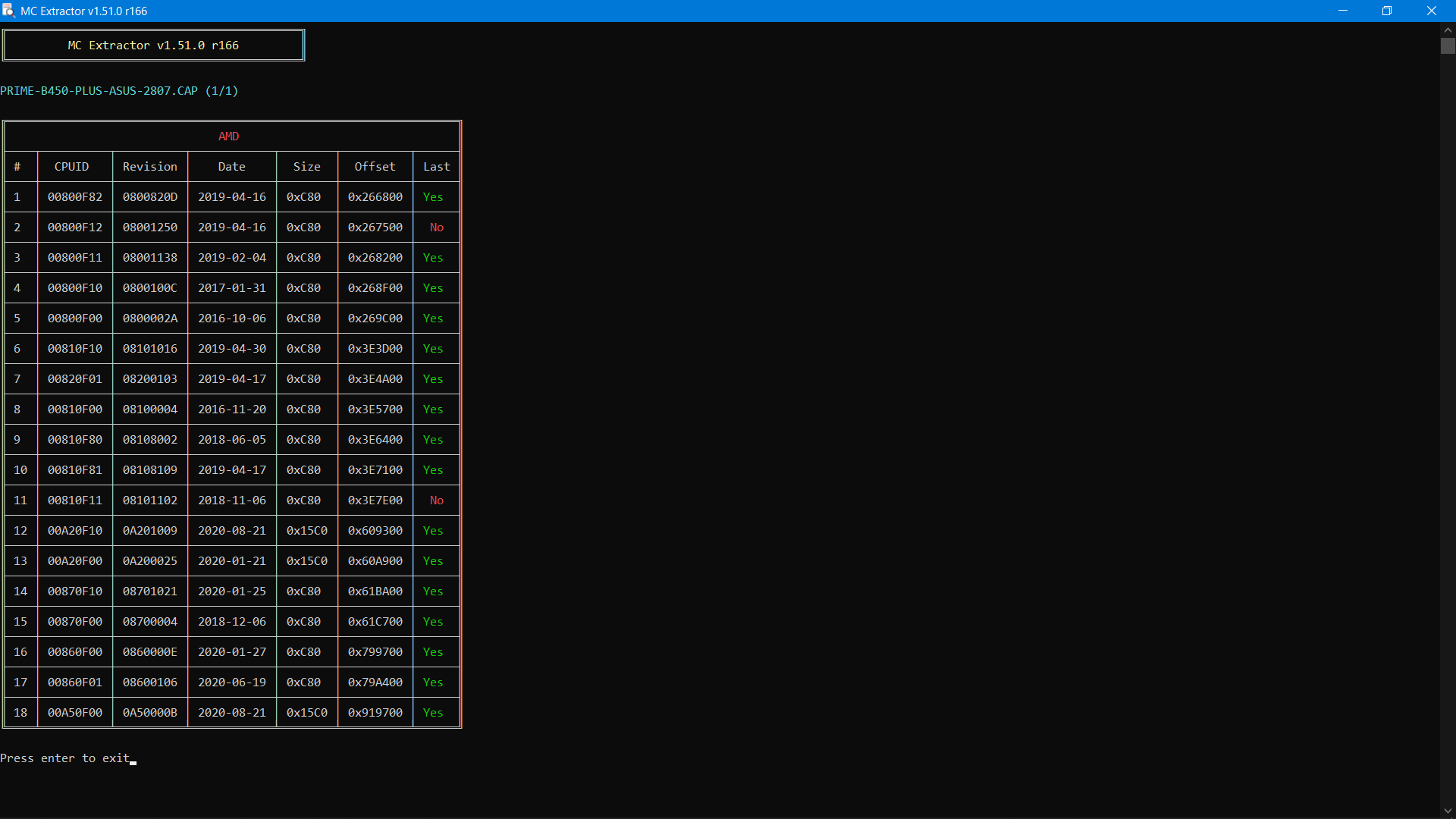Select revision 0A50000B in row 18
Viewport: 1456px width, 819px height.
coord(149,713)
